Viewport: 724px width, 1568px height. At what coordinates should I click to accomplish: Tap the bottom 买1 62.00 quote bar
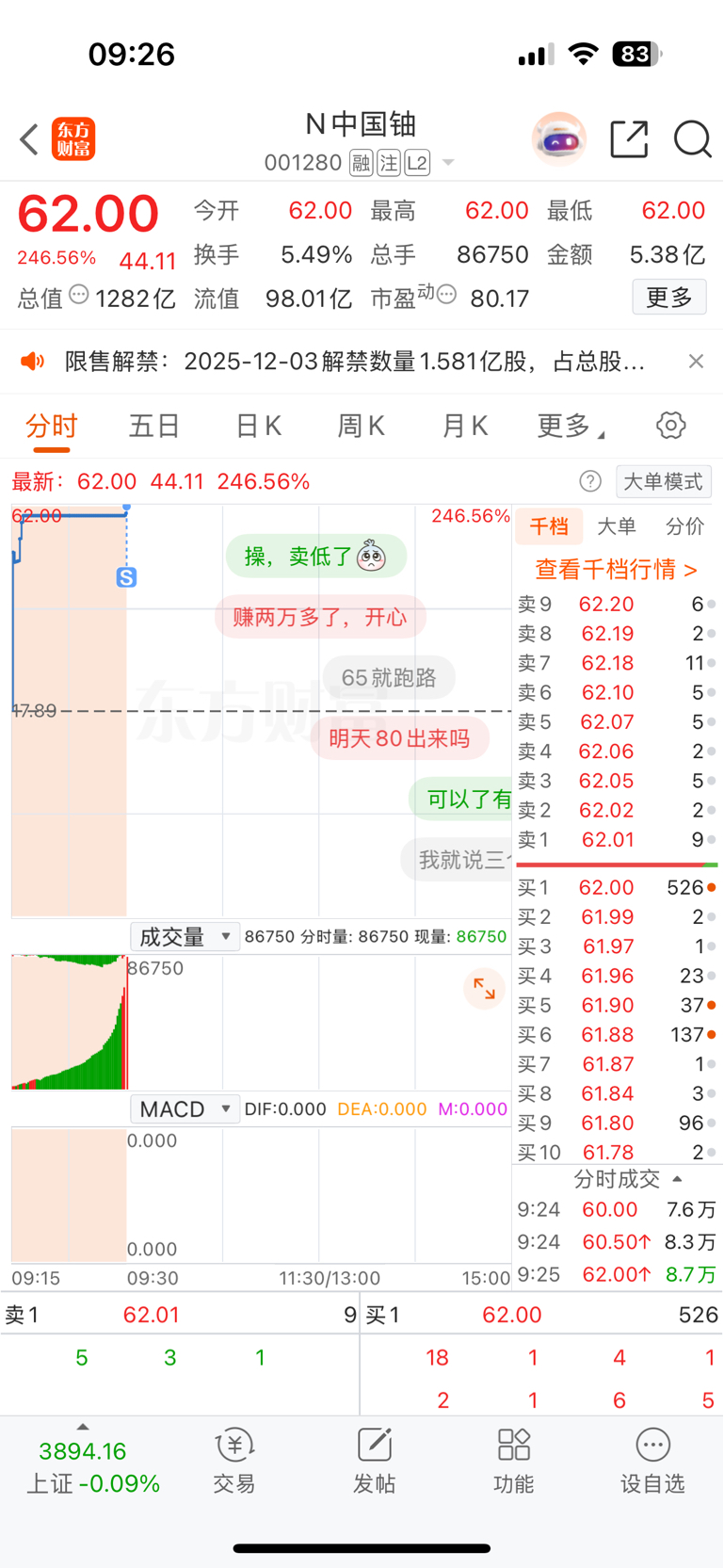coord(542,1315)
